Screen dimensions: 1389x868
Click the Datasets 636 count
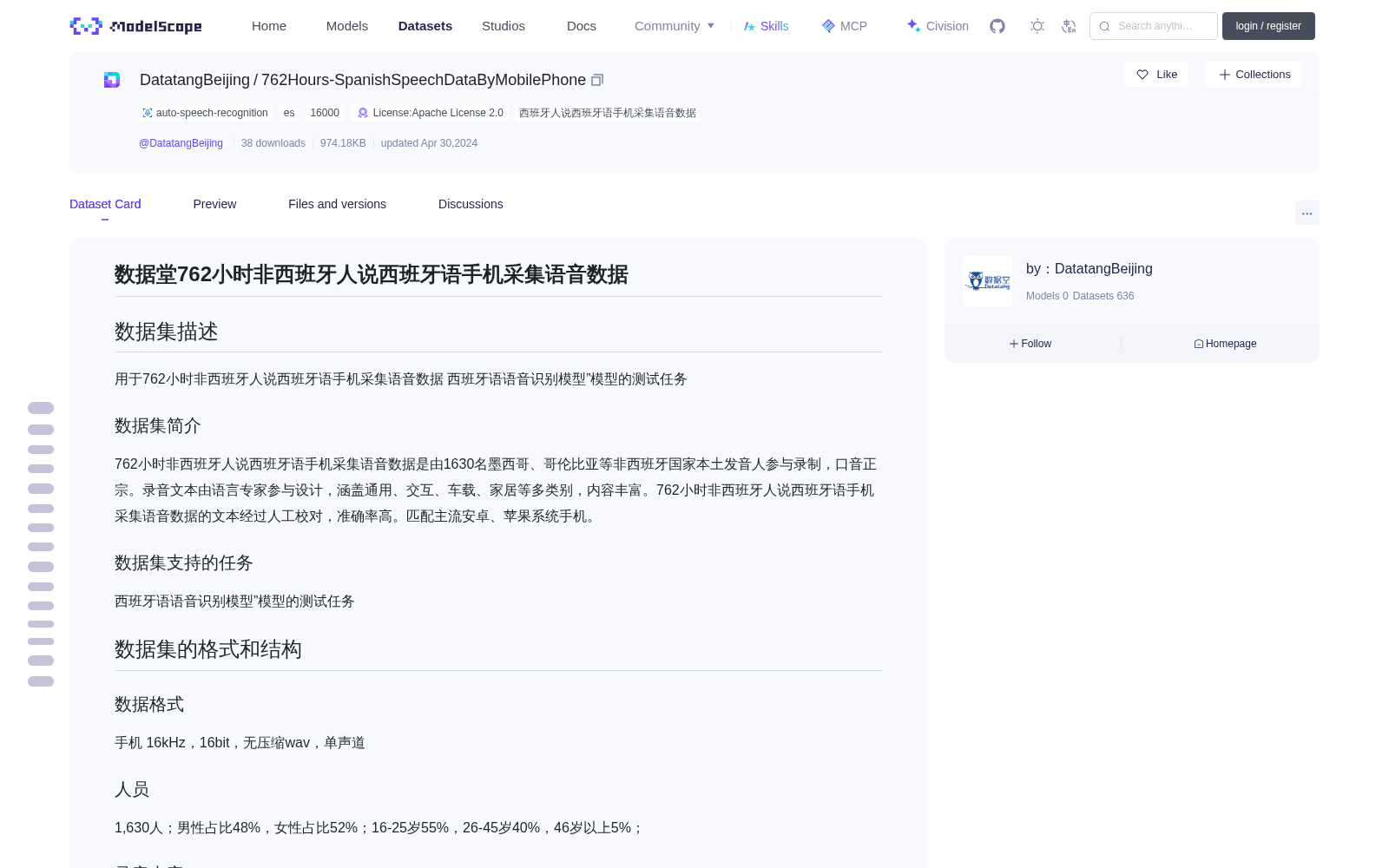click(x=1103, y=296)
